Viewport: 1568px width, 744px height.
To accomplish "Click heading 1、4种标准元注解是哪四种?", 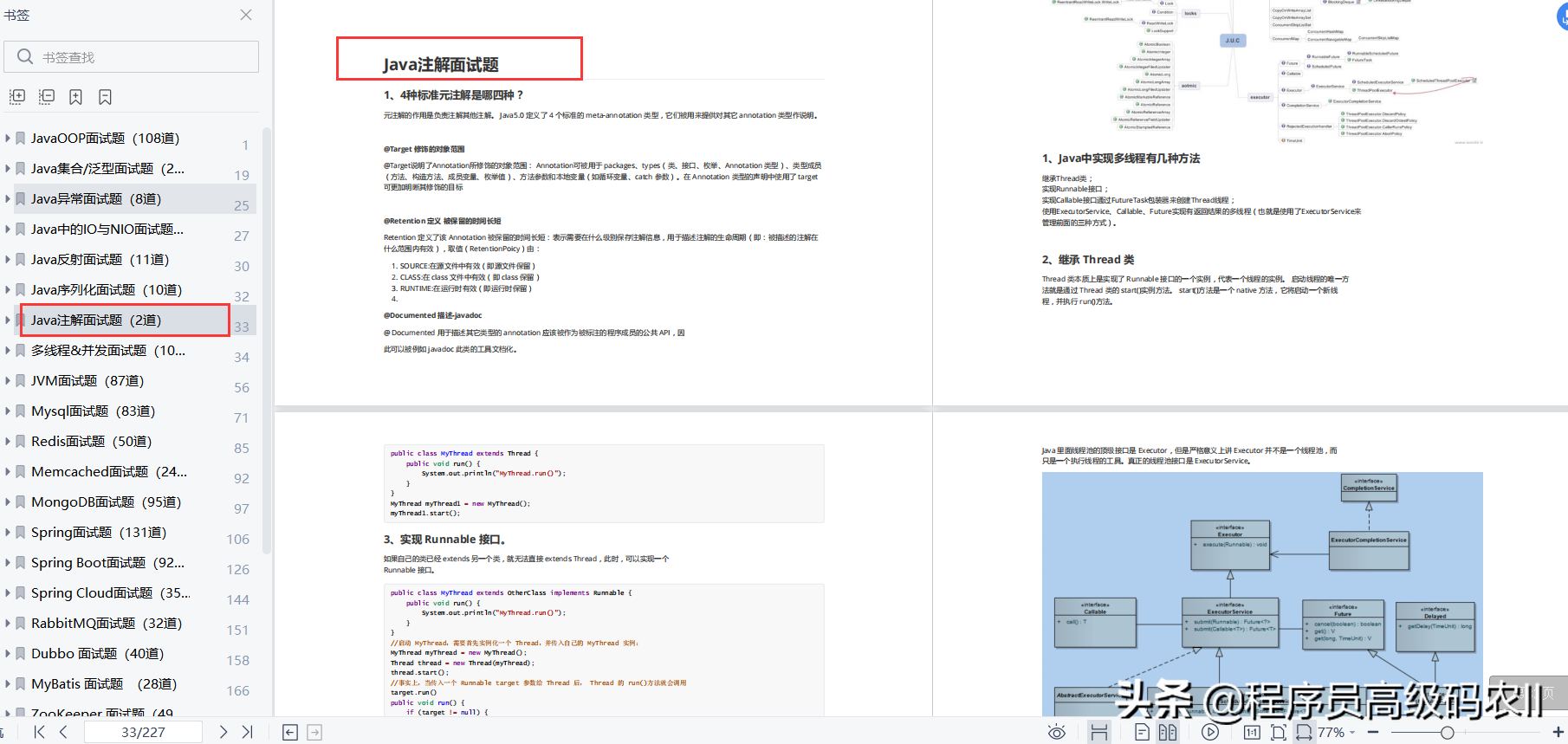I will 453,95.
